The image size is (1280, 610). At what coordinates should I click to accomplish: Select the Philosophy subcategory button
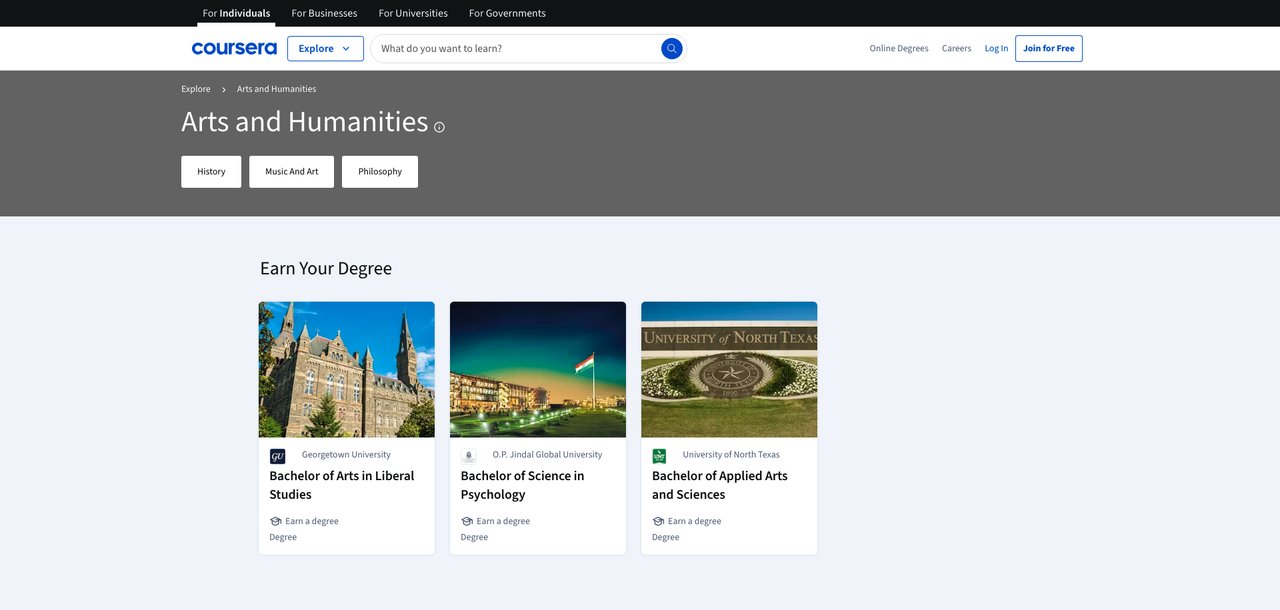pyautogui.click(x=380, y=171)
